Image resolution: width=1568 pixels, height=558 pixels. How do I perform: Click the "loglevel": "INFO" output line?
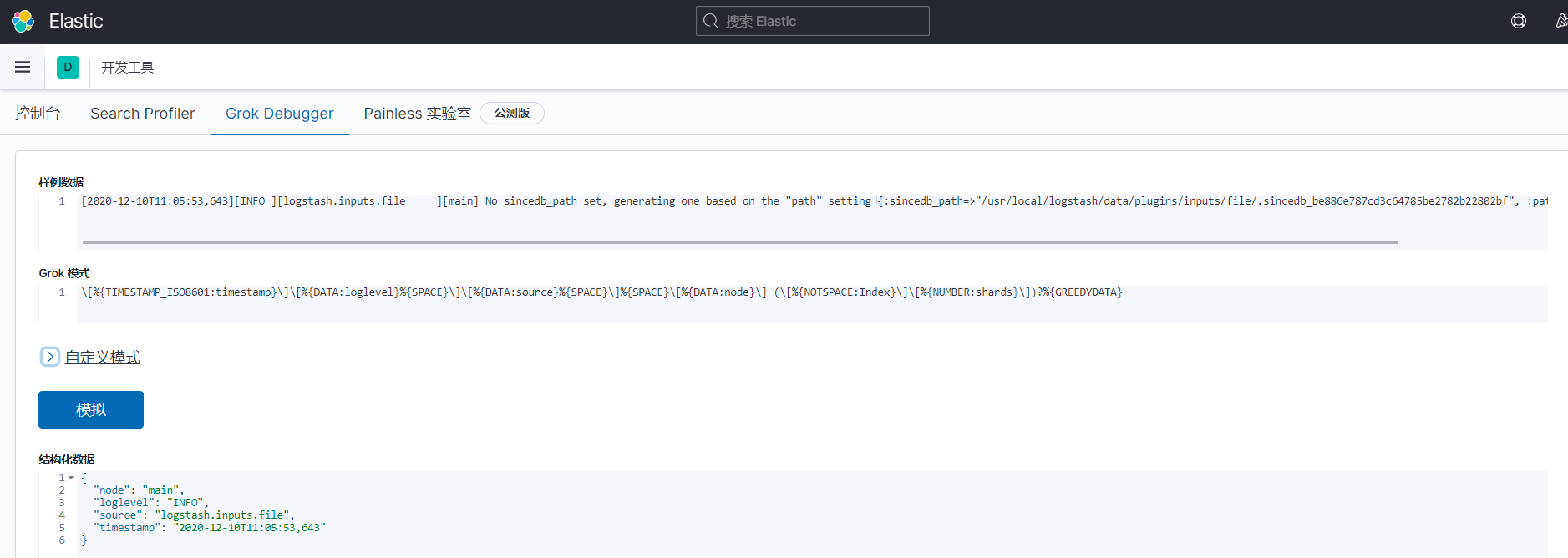(x=151, y=503)
